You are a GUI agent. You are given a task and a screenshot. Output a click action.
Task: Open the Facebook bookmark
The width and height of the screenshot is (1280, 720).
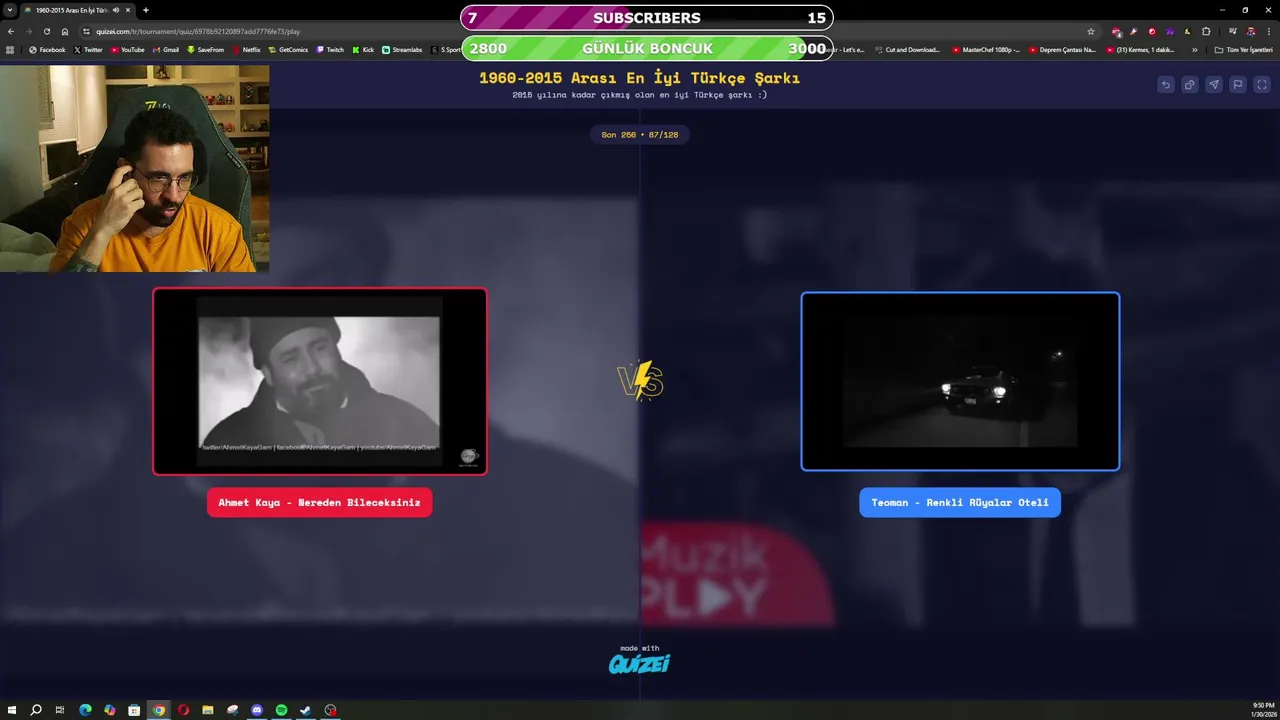(x=47, y=49)
